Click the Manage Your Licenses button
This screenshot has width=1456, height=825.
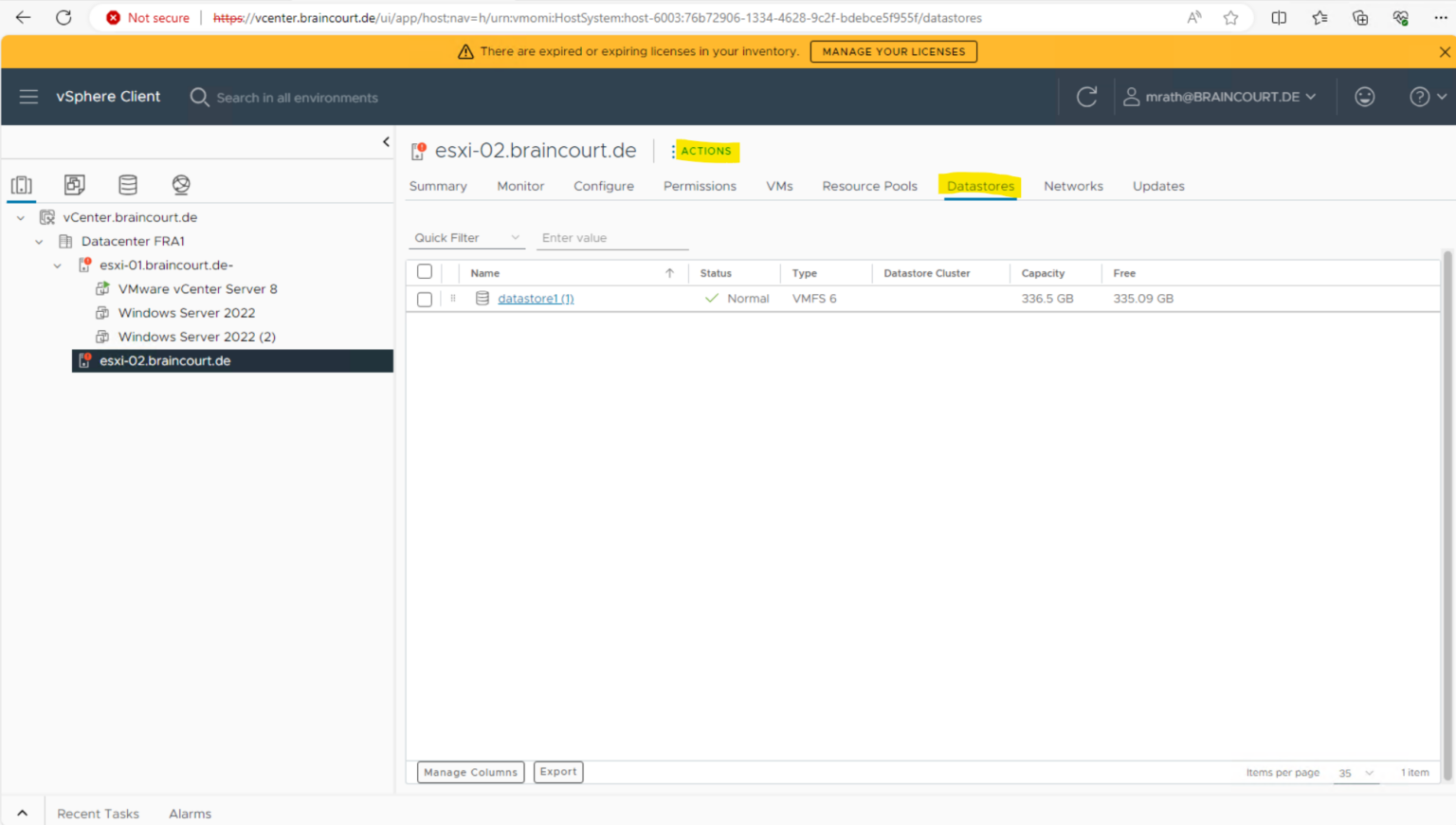click(893, 52)
